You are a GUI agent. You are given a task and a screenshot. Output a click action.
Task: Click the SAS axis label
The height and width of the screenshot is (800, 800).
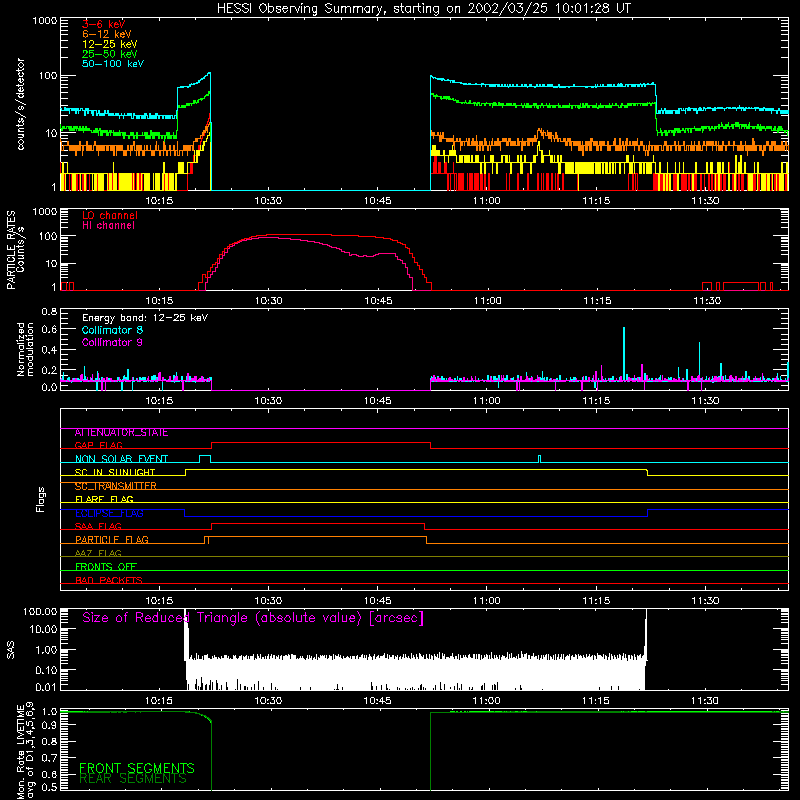(11, 650)
